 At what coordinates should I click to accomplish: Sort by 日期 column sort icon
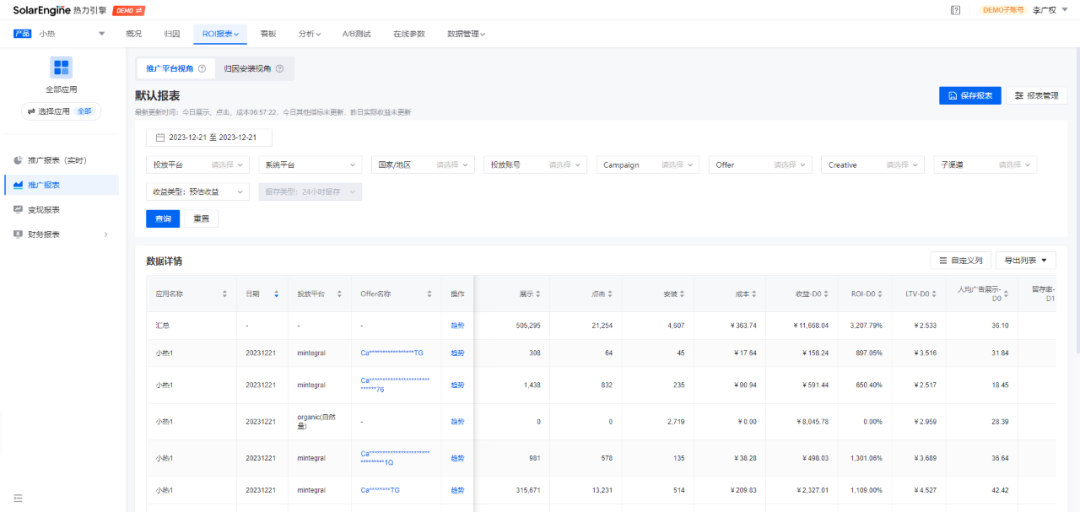tap(276, 294)
